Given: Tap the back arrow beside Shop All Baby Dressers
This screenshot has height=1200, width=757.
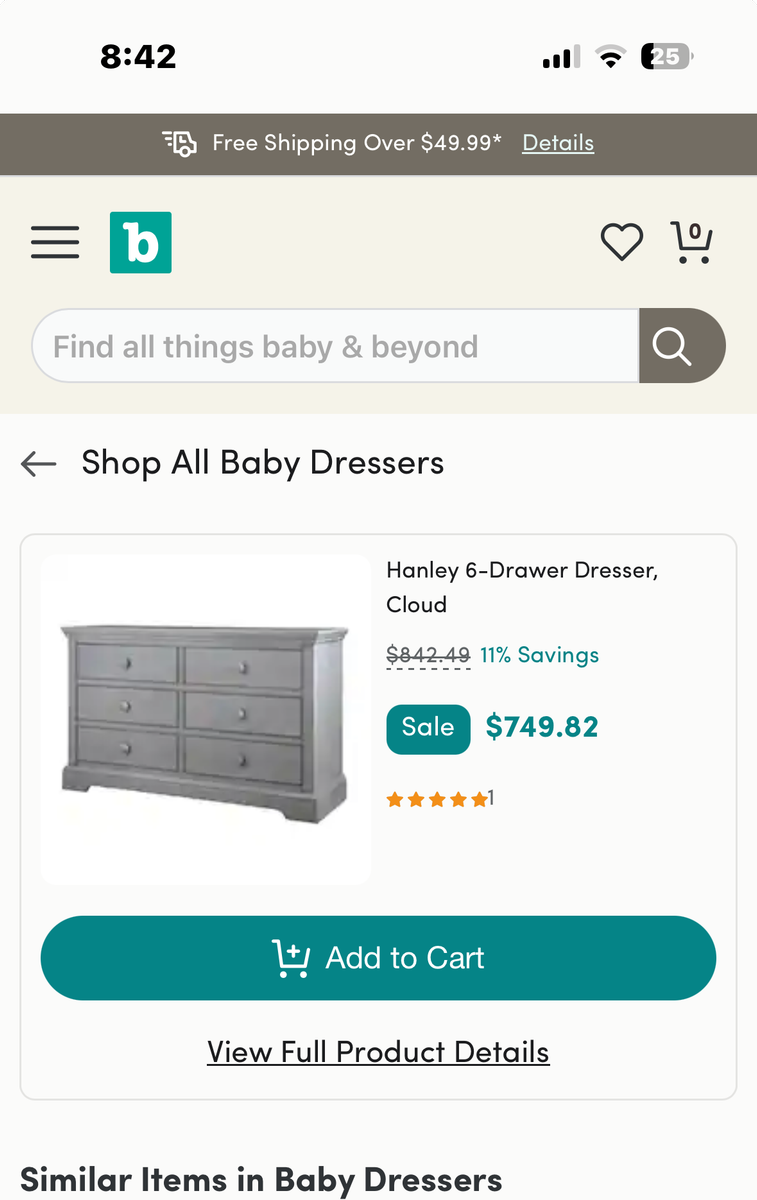Looking at the screenshot, I should 39,463.
